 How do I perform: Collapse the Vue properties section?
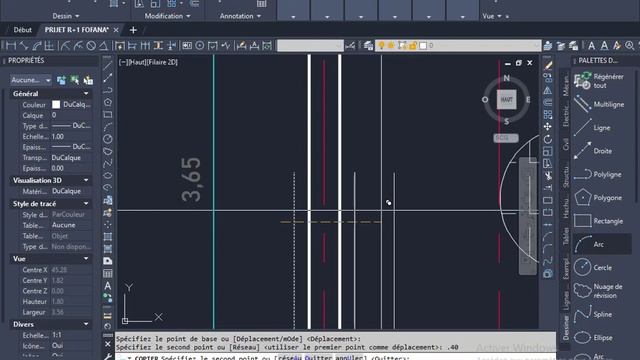tap(86, 259)
